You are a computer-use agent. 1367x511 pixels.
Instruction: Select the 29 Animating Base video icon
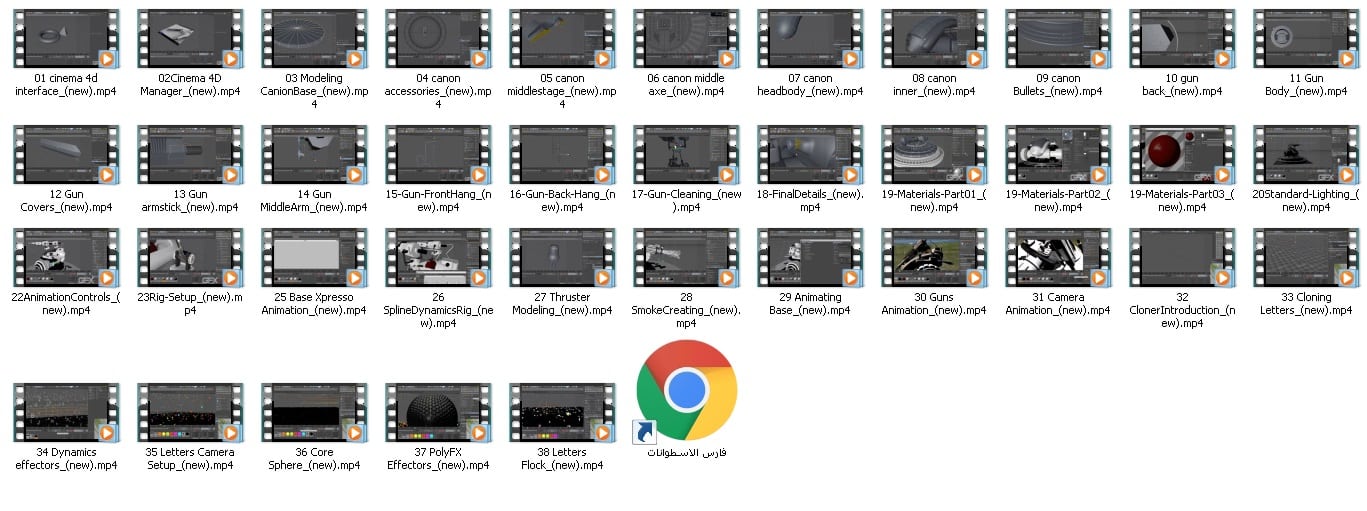tap(810, 257)
